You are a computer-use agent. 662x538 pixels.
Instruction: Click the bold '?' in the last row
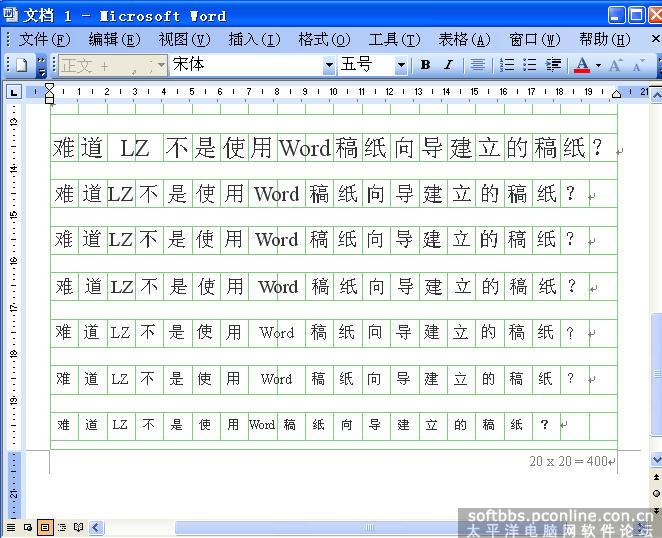(x=545, y=424)
